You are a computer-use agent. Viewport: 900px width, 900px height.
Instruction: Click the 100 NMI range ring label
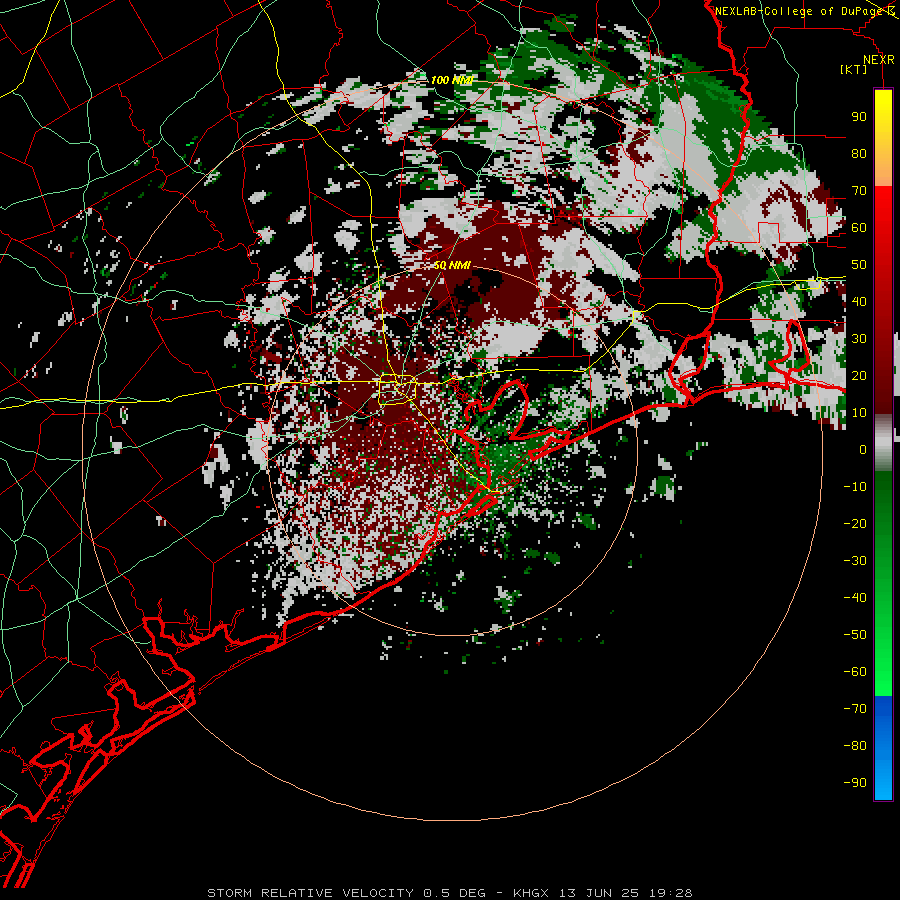(x=452, y=80)
